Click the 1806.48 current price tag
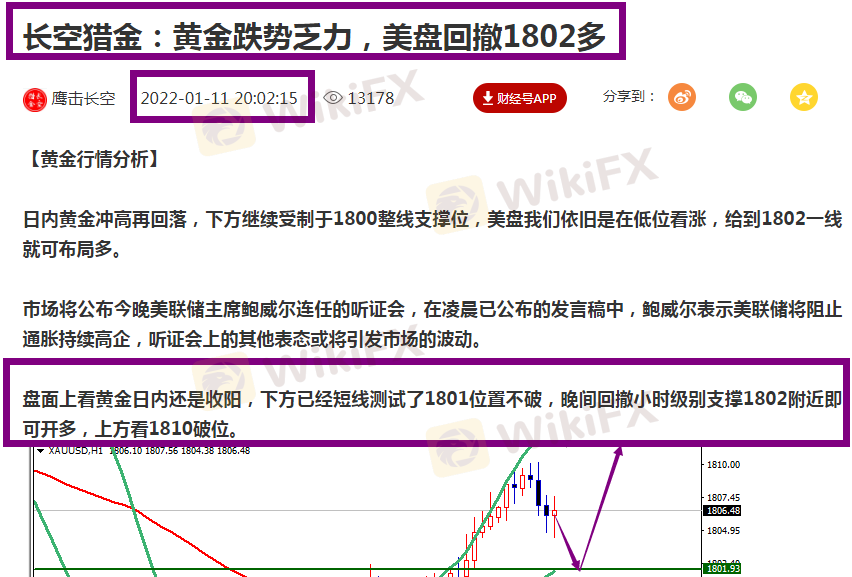Screen dimensions: 852x577 click(722, 510)
